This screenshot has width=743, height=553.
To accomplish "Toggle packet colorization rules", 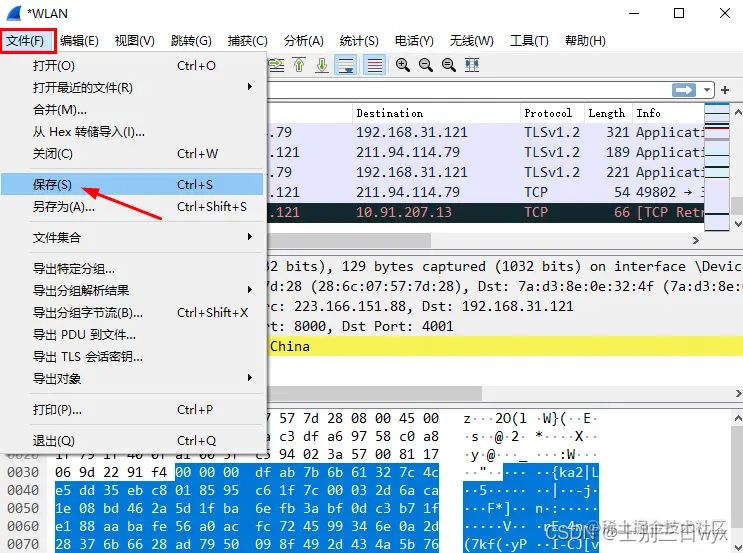I will (374, 65).
